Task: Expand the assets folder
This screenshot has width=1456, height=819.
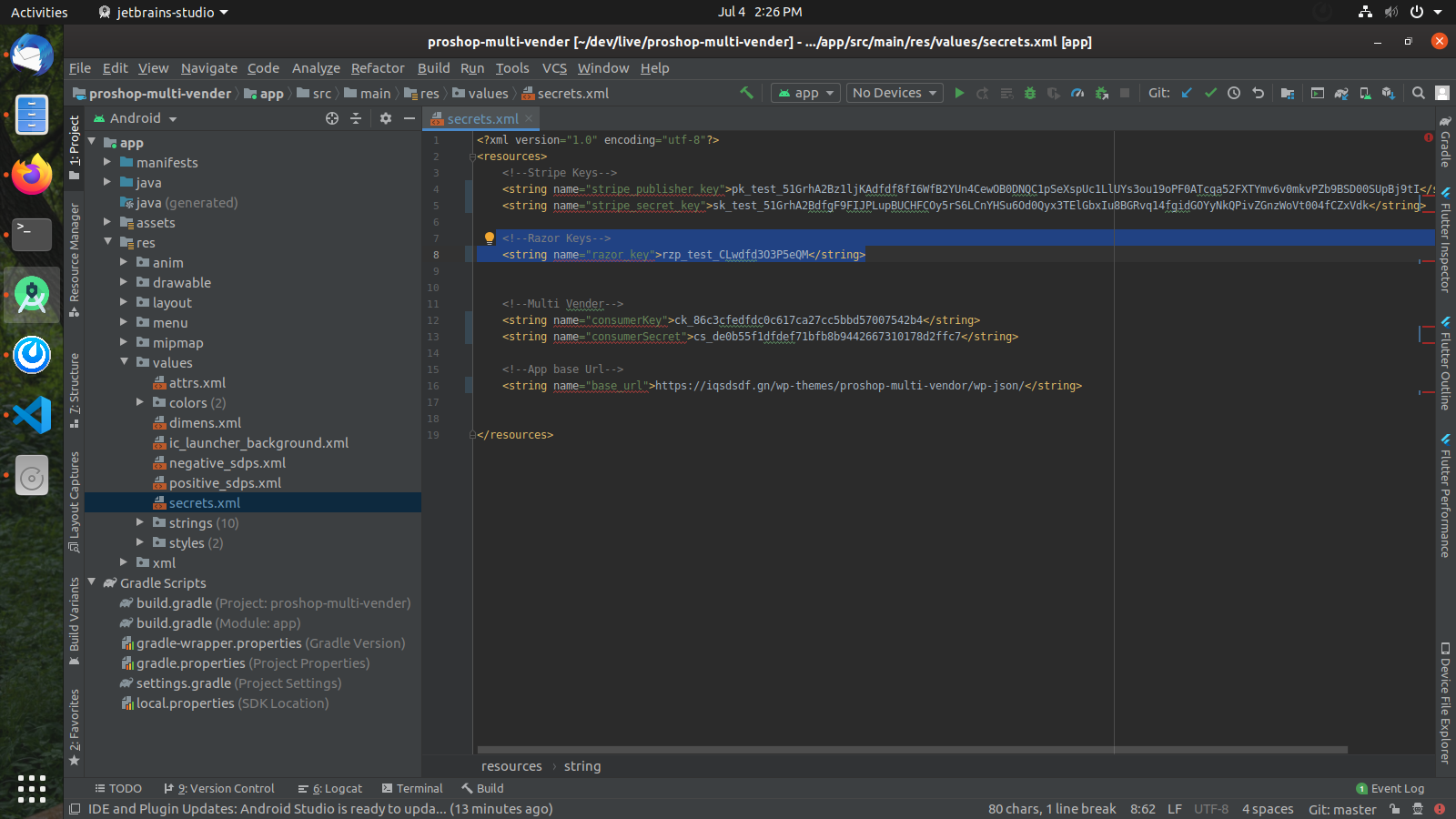Action: (x=107, y=222)
